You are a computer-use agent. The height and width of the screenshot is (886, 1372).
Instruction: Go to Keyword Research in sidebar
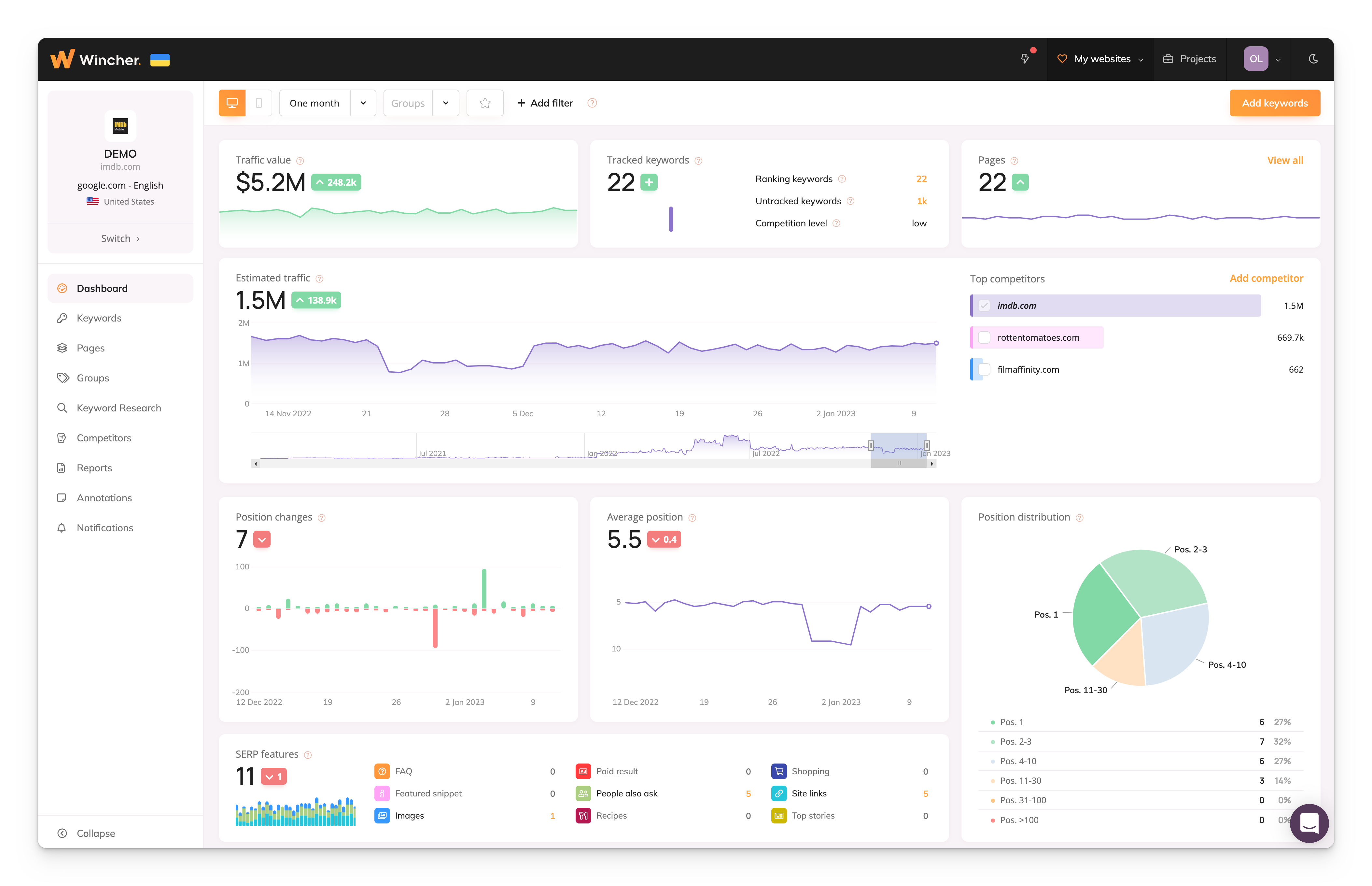[119, 408]
